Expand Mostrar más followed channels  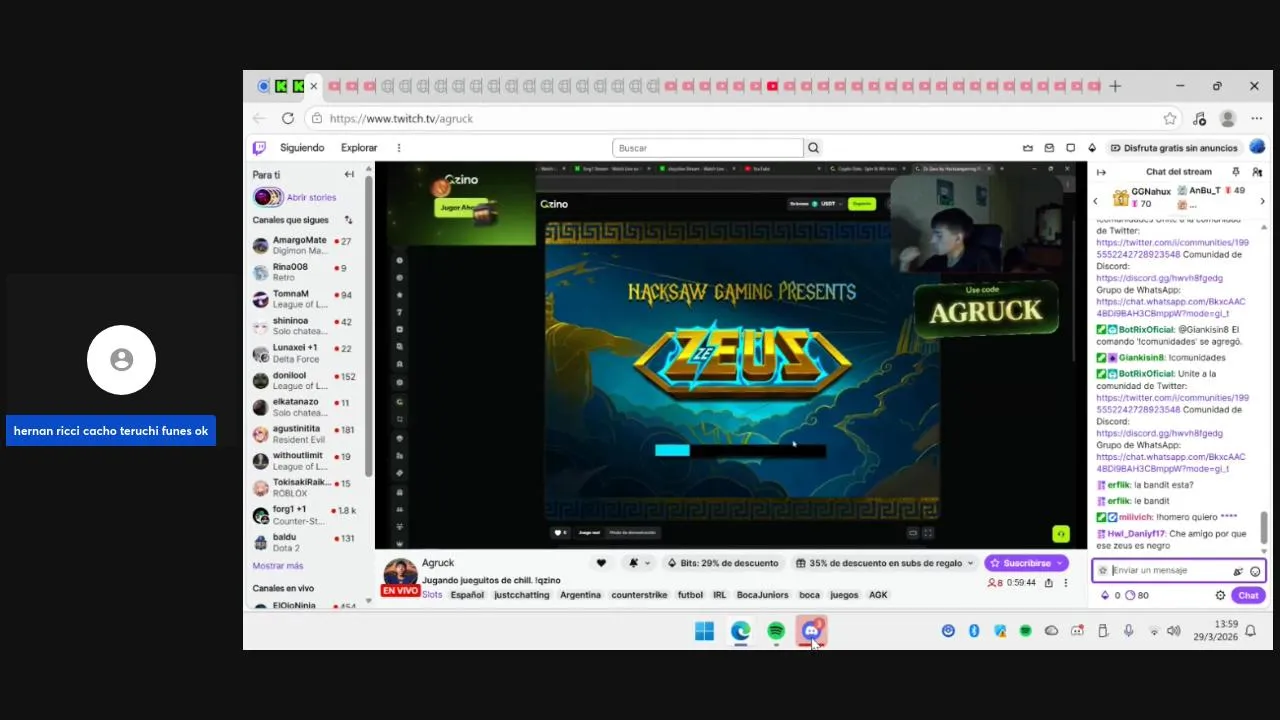[278, 566]
